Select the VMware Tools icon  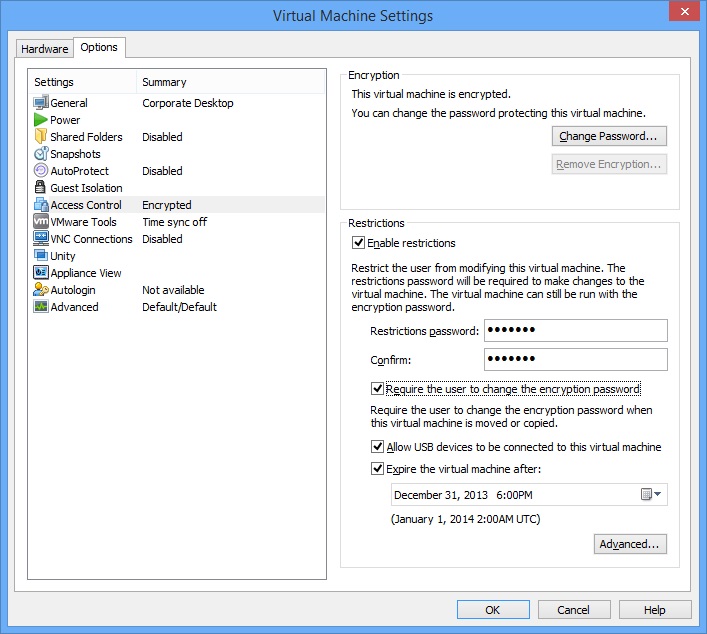click(x=41, y=222)
